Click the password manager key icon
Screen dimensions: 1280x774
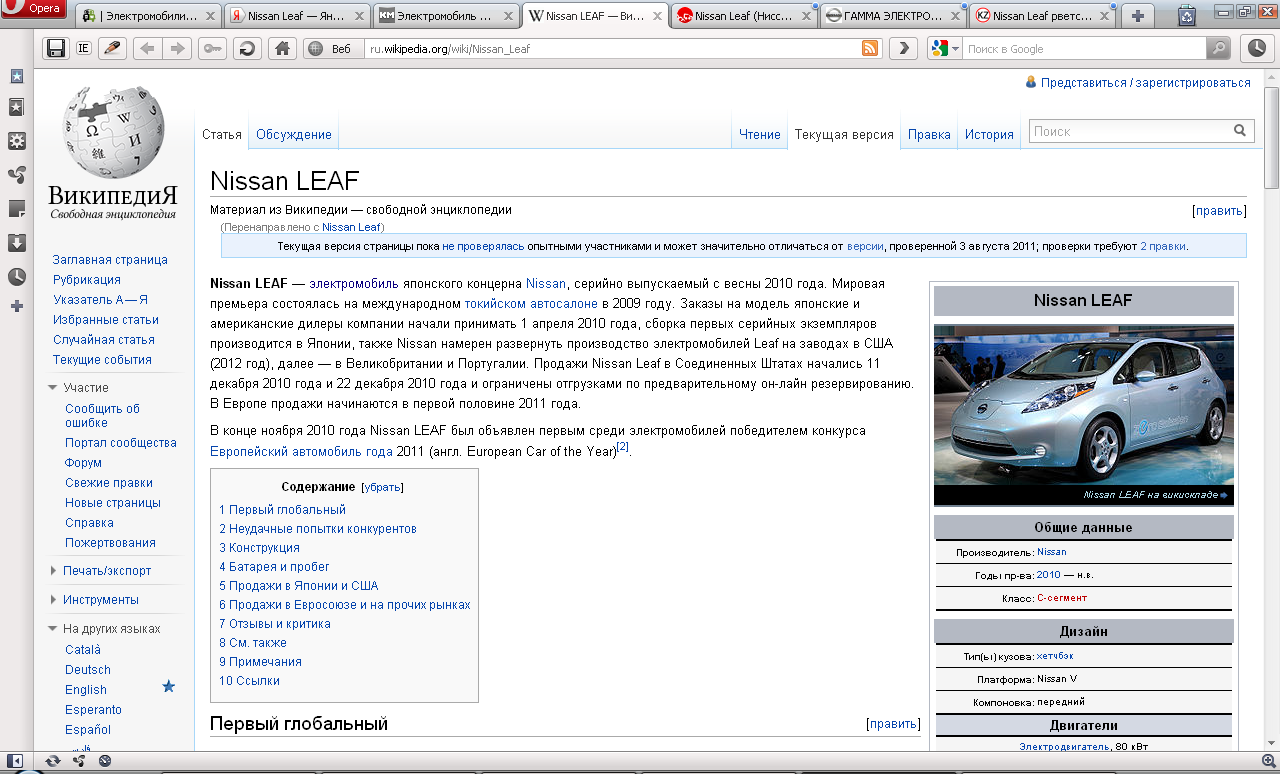(x=213, y=48)
